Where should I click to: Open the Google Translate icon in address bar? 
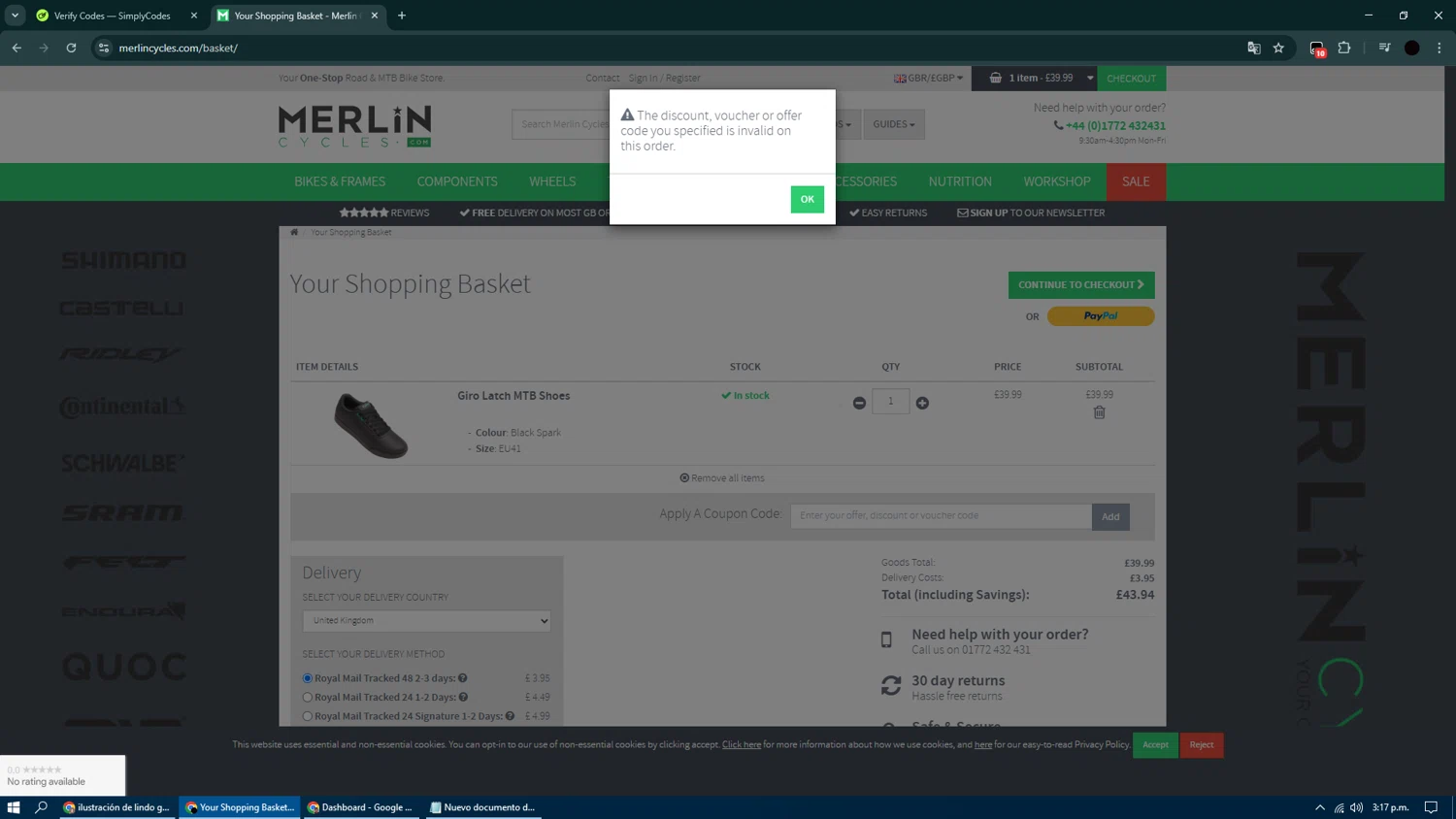click(1253, 48)
